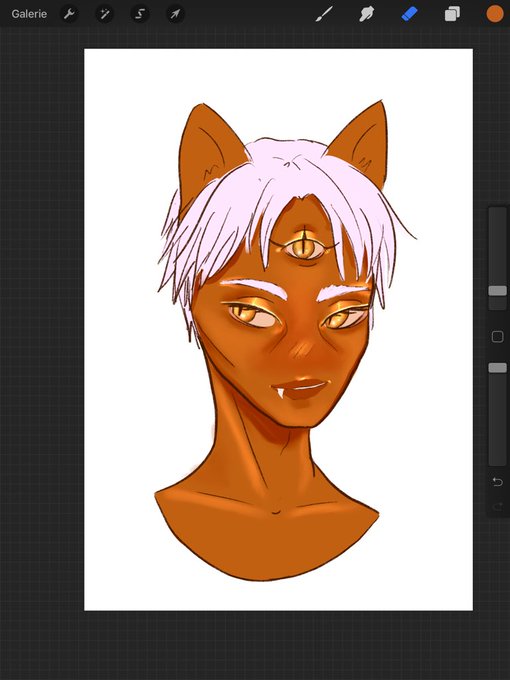This screenshot has height=680, width=510.
Task: Click the brush size slider handle
Action: 497,291
